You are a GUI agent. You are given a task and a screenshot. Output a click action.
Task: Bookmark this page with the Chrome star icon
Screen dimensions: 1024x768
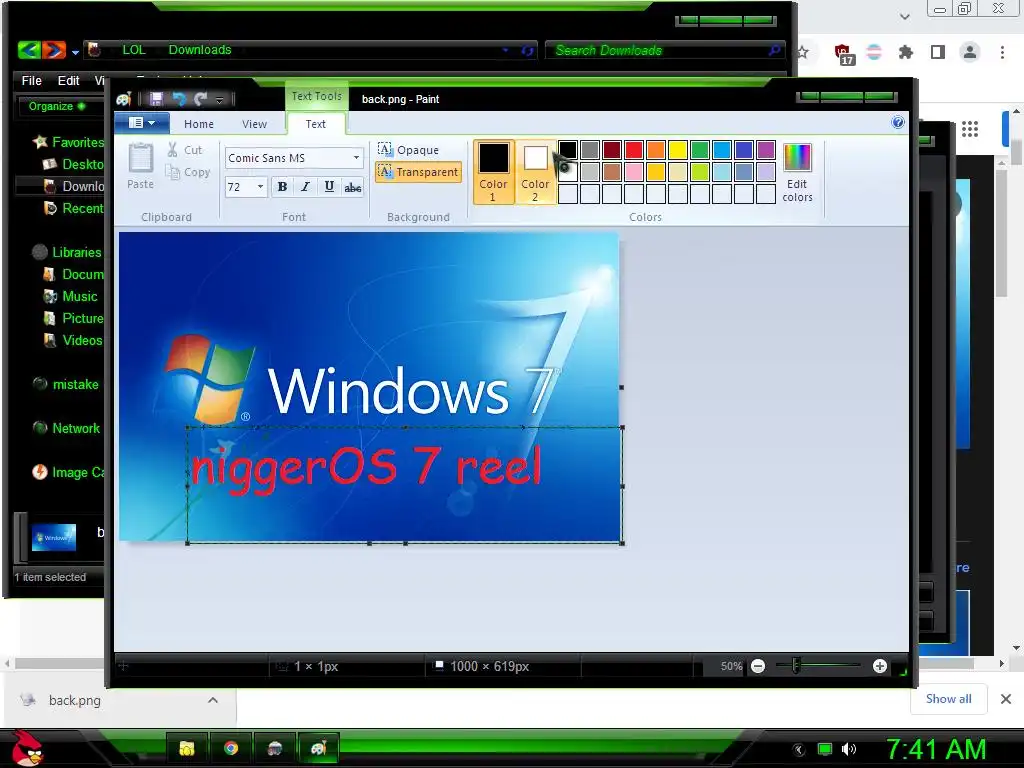(x=803, y=52)
